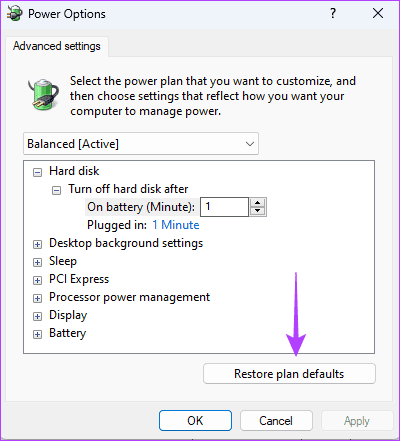Confirm changes with the OK button

tap(195, 421)
